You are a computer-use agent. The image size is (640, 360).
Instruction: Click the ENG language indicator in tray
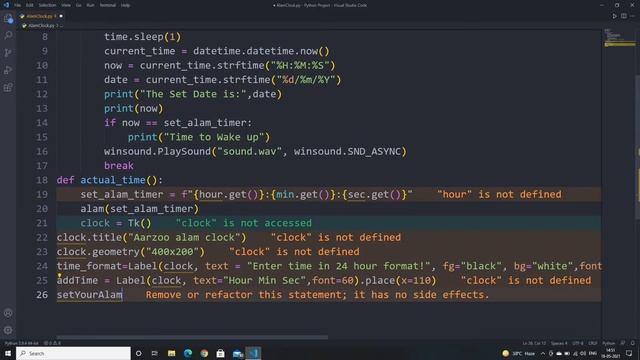point(593,353)
